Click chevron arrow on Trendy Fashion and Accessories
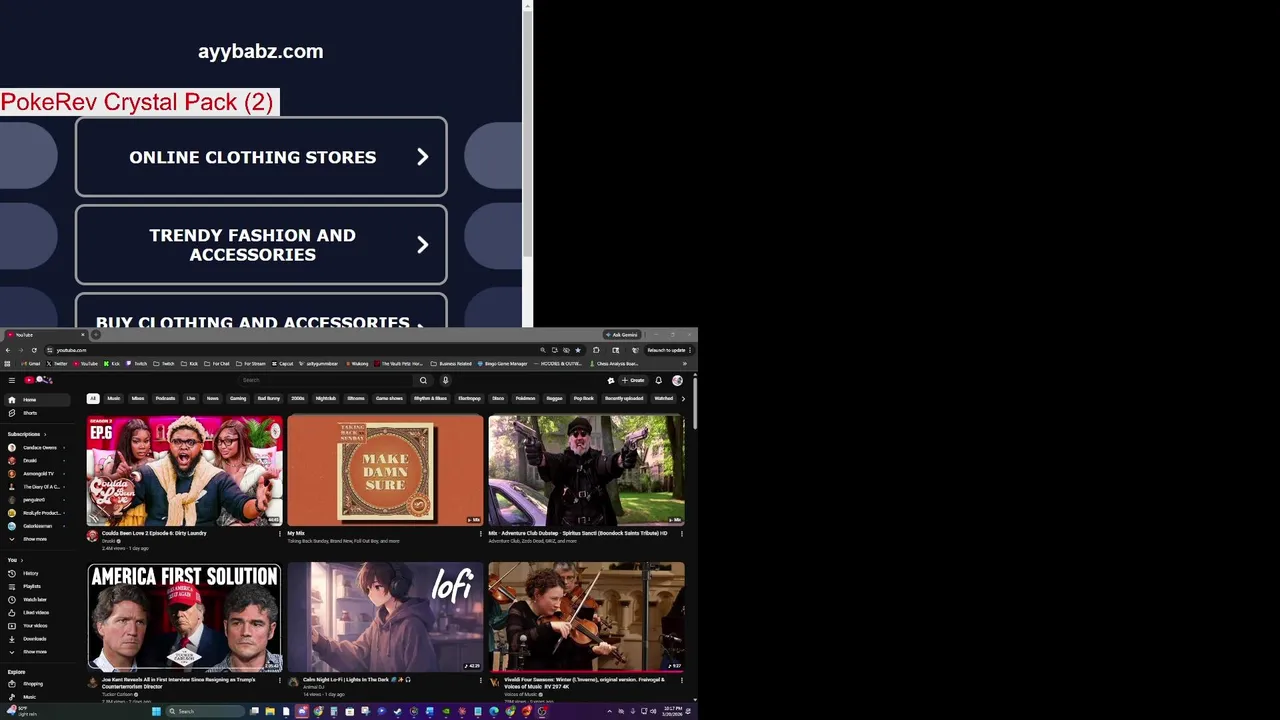Image resolution: width=1280 pixels, height=720 pixels. coord(422,245)
